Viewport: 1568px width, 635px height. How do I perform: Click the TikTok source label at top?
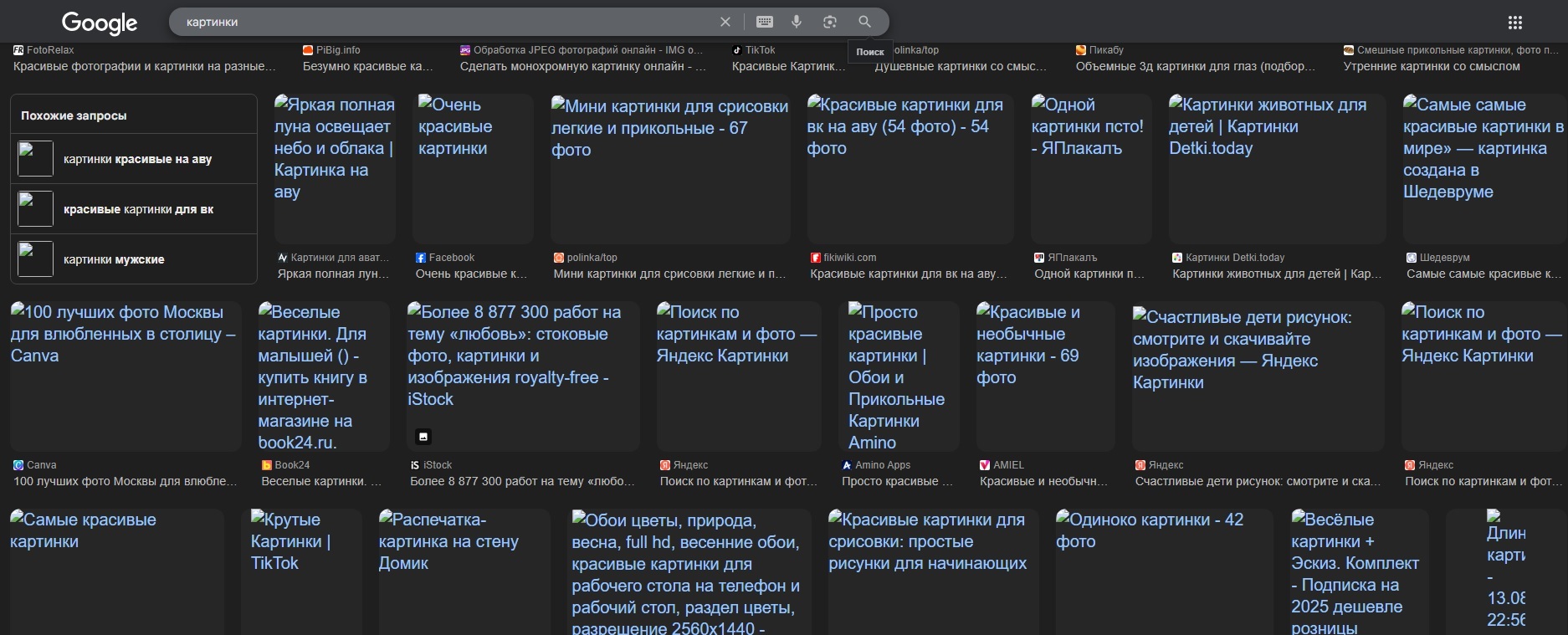coord(761,50)
